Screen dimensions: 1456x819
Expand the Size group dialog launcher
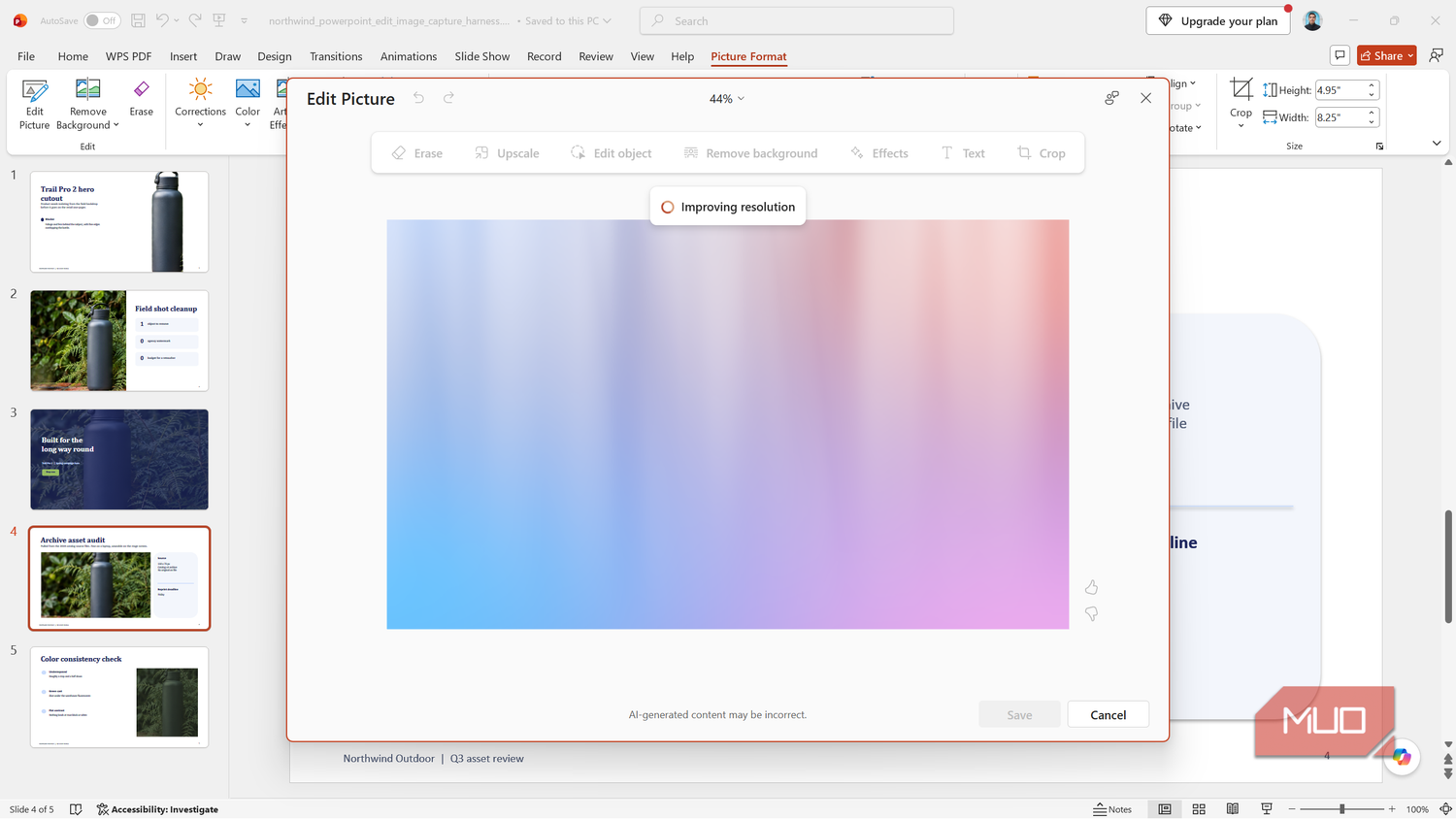coord(1379,147)
